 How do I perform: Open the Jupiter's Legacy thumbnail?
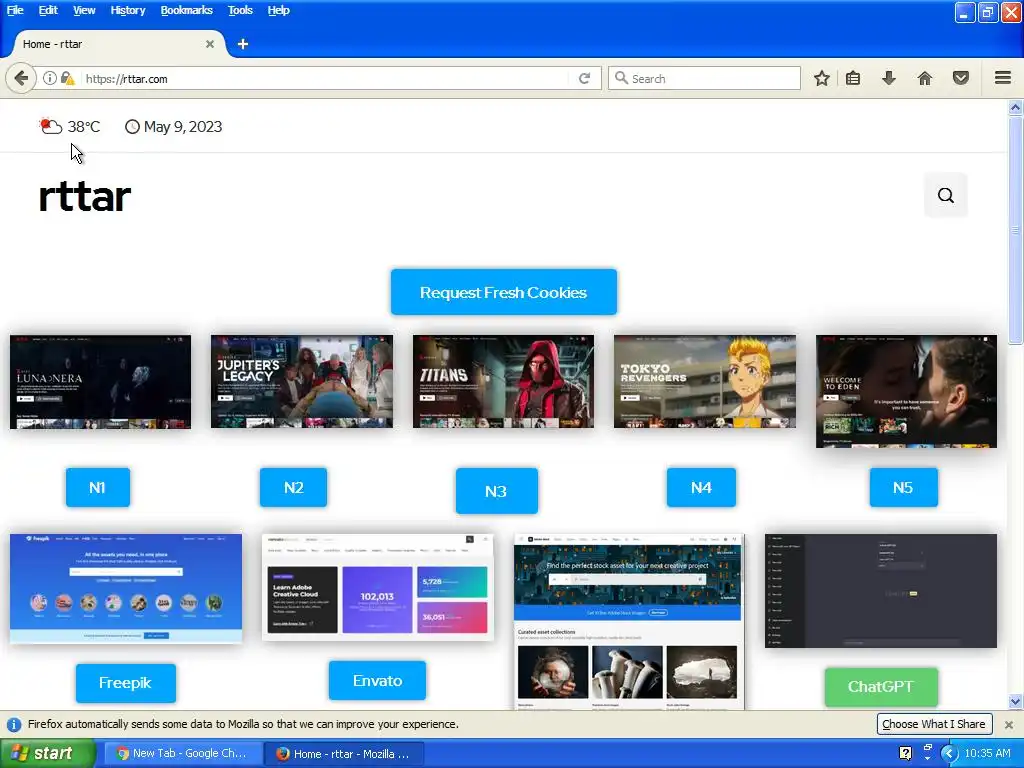point(302,381)
